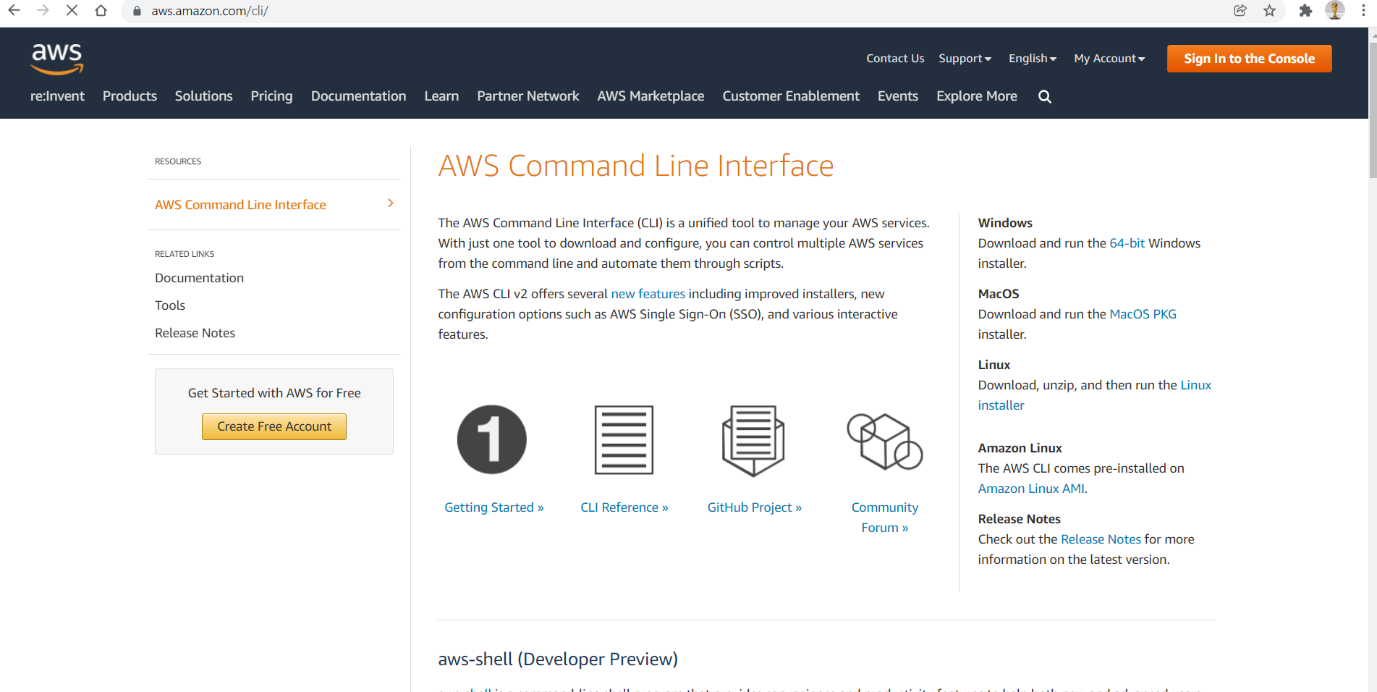The image size is (1377, 692).
Task: Bookmark this page with the star icon
Action: 1270,11
